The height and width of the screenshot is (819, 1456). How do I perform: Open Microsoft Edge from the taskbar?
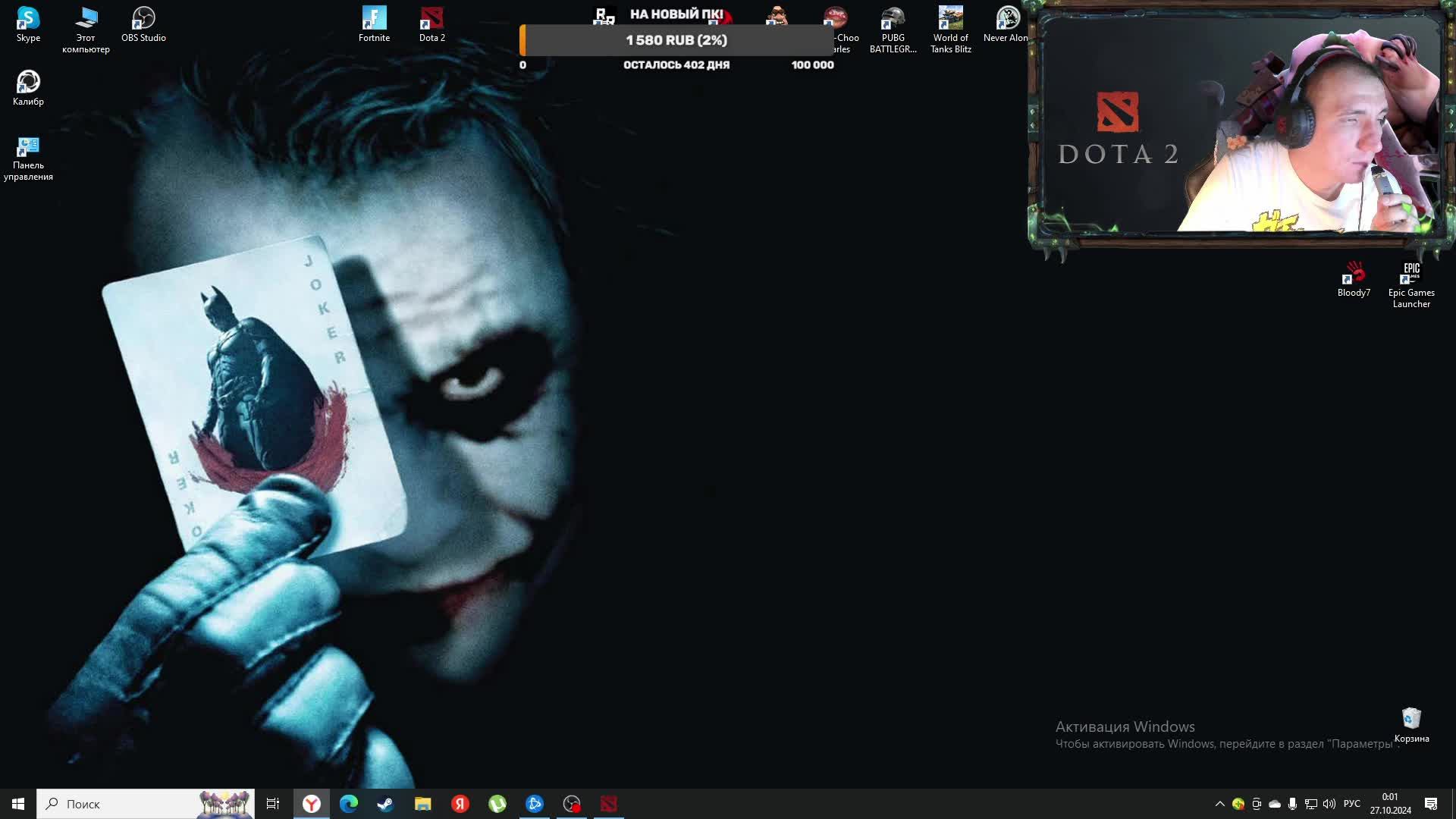coord(349,804)
